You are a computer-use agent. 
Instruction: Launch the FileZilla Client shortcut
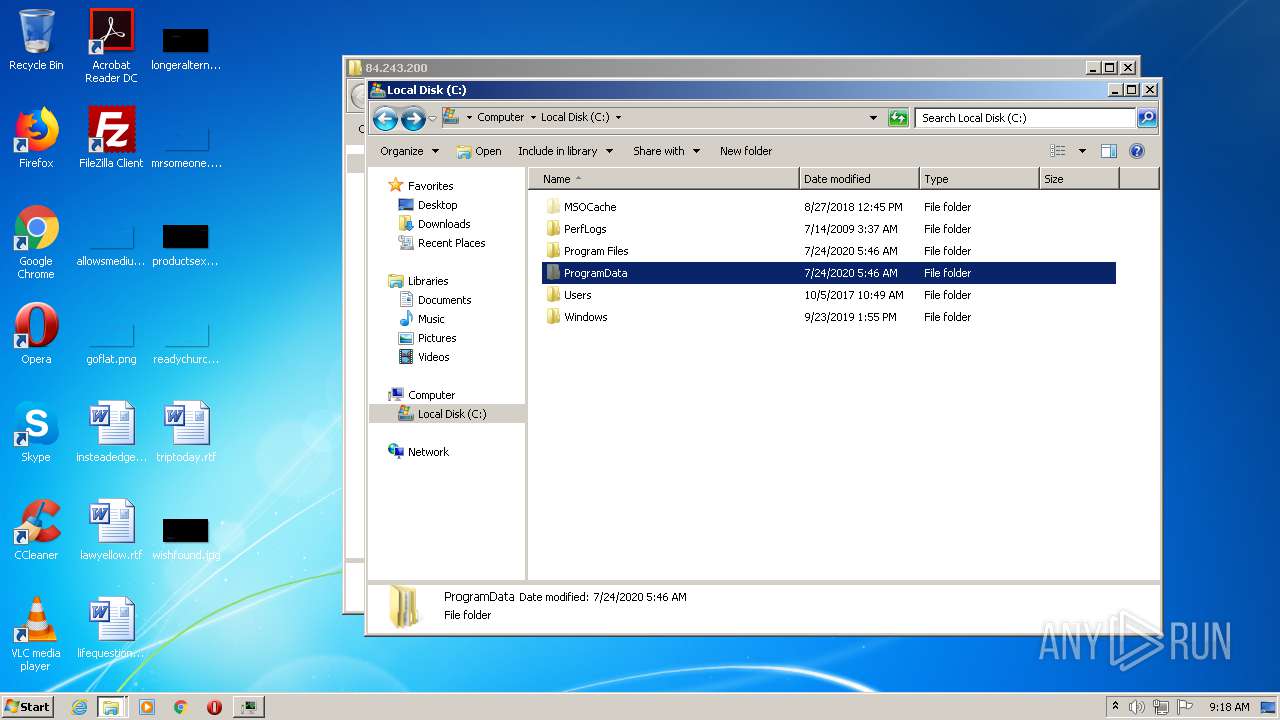[111, 138]
